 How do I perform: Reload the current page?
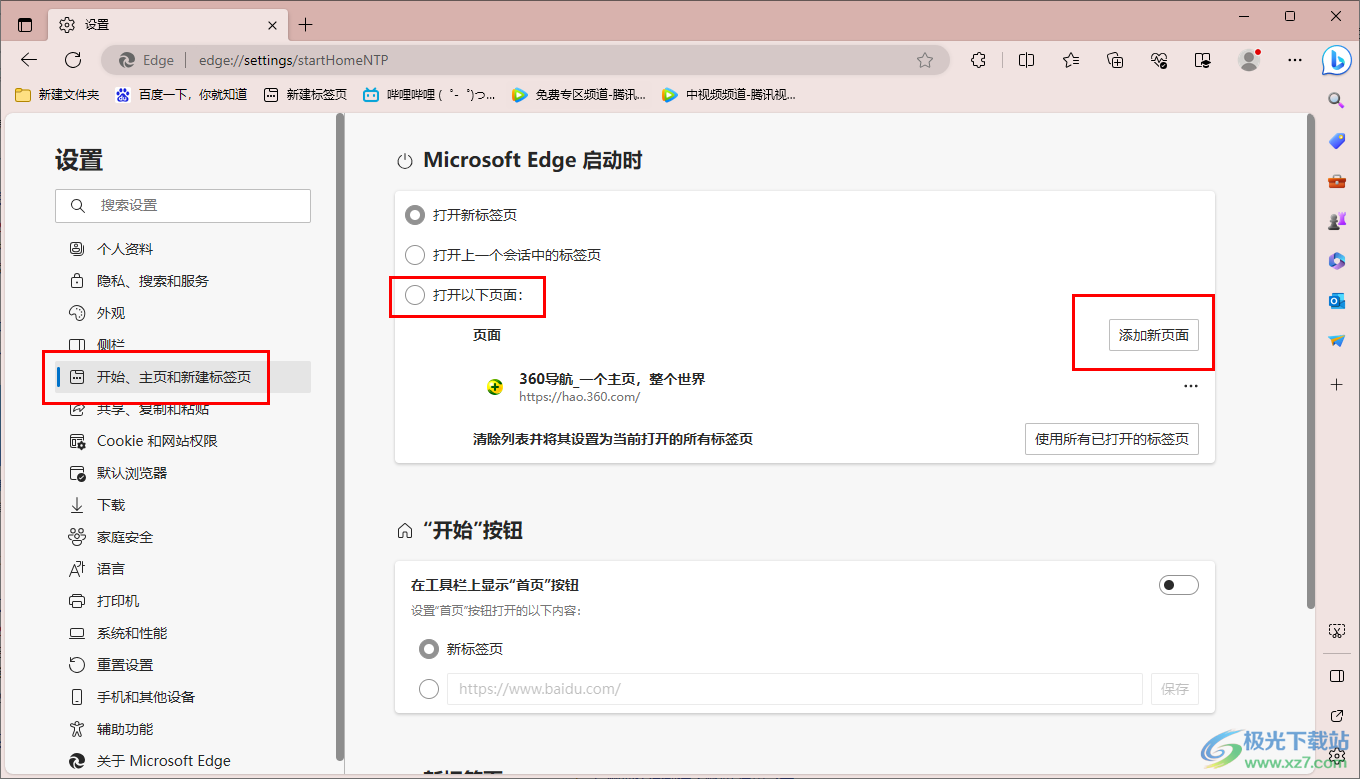point(73,60)
